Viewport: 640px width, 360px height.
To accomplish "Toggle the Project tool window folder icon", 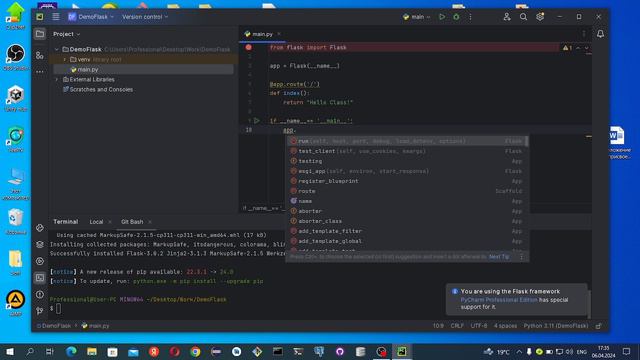I will click(40, 34).
